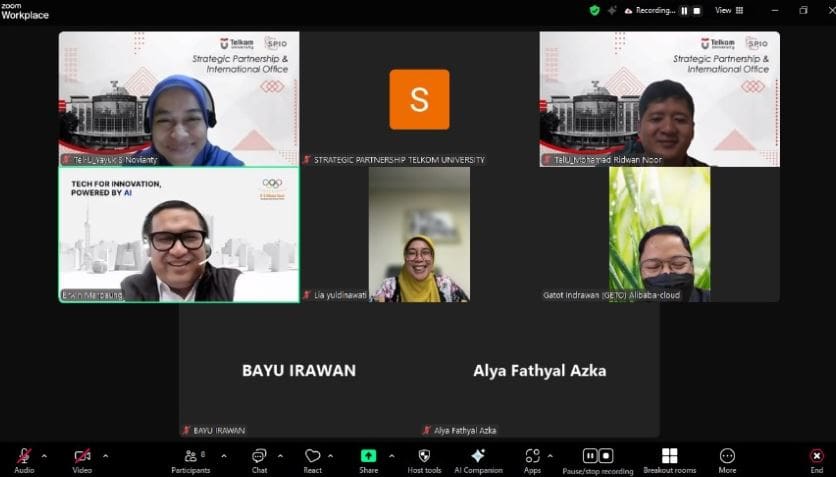Image resolution: width=836 pixels, height=477 pixels.
Task: Pause recording from the top bar indicator
Action: (x=684, y=10)
